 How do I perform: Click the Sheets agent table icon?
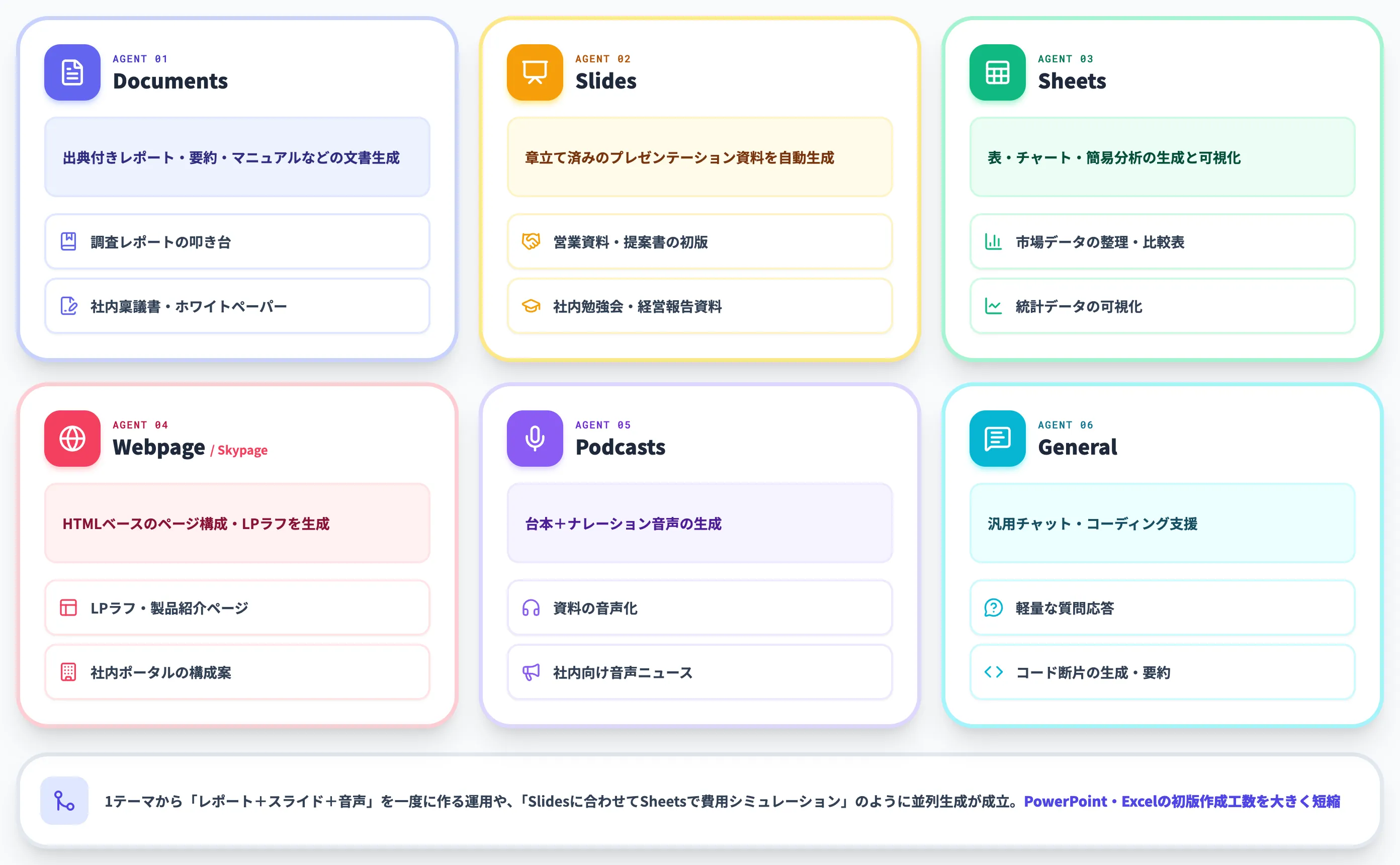pyautogui.click(x=997, y=72)
